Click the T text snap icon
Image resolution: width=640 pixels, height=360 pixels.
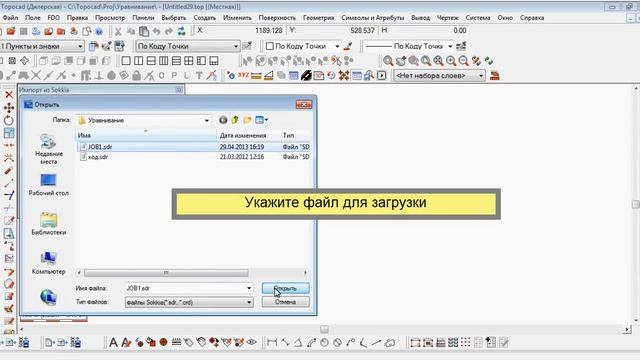[199, 76]
